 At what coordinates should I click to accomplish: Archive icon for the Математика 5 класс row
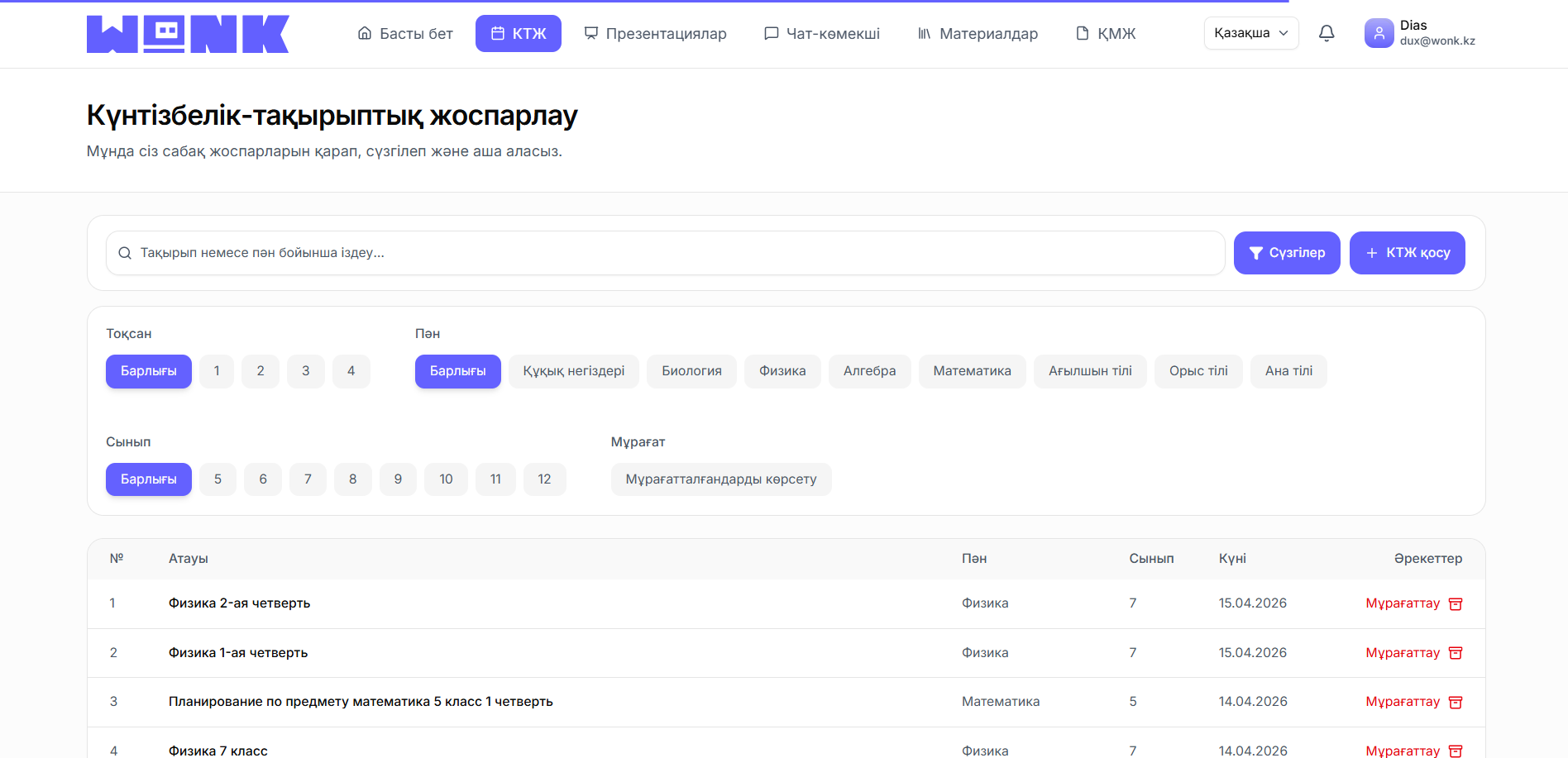[x=1456, y=702]
